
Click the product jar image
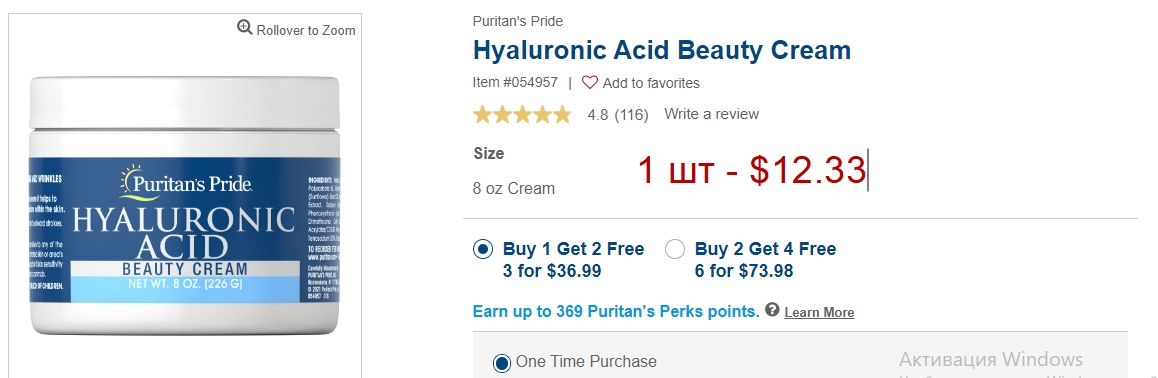coord(185,207)
